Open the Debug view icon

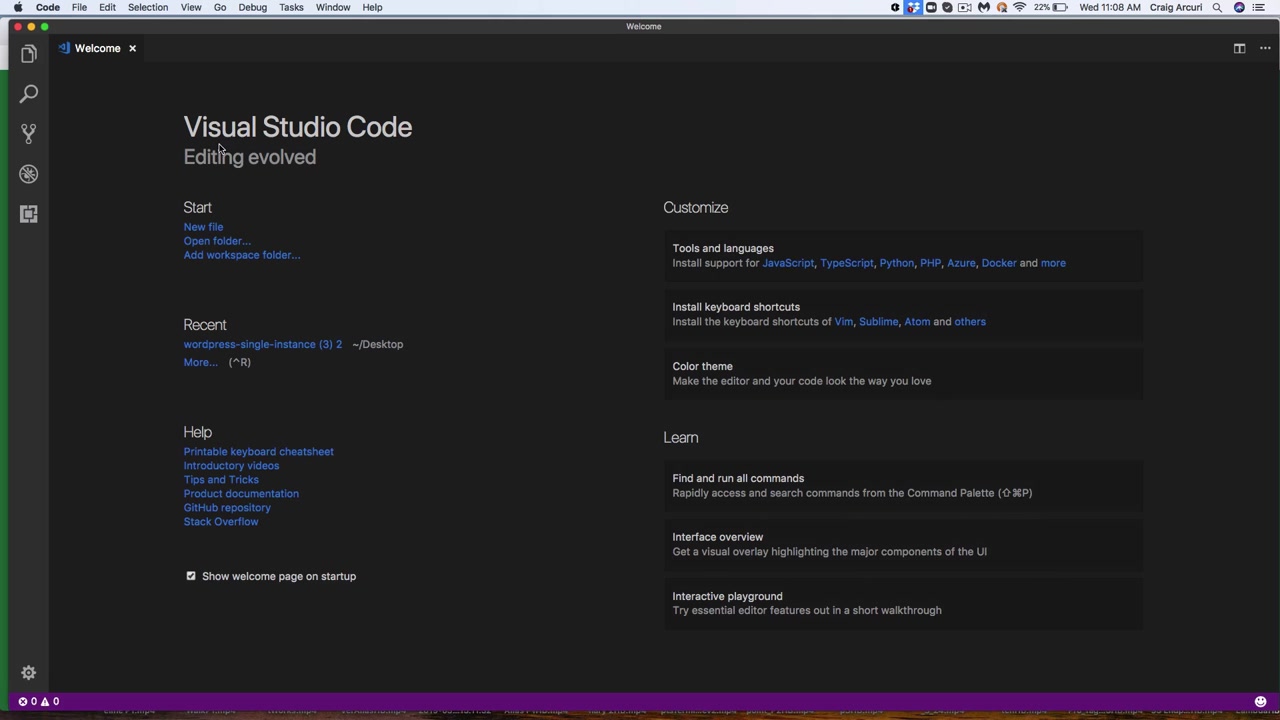[28, 174]
